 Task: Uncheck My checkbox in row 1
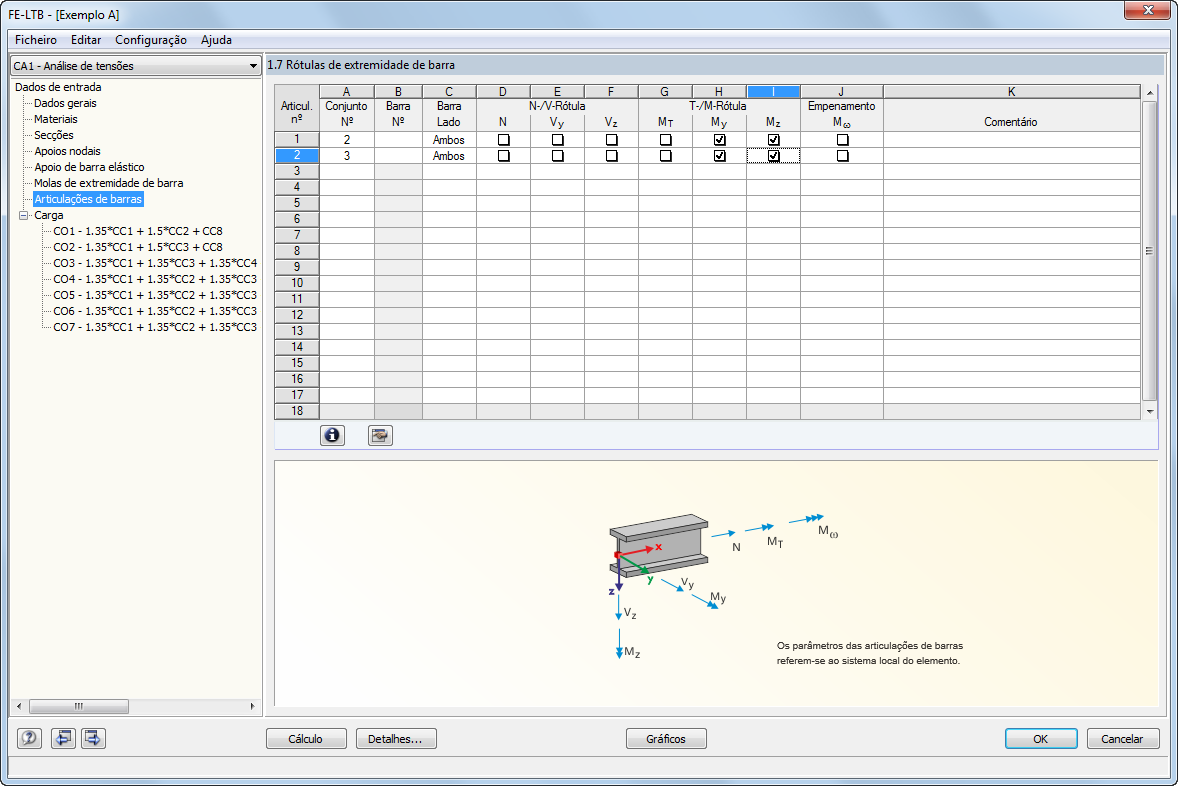pyautogui.click(x=720, y=140)
